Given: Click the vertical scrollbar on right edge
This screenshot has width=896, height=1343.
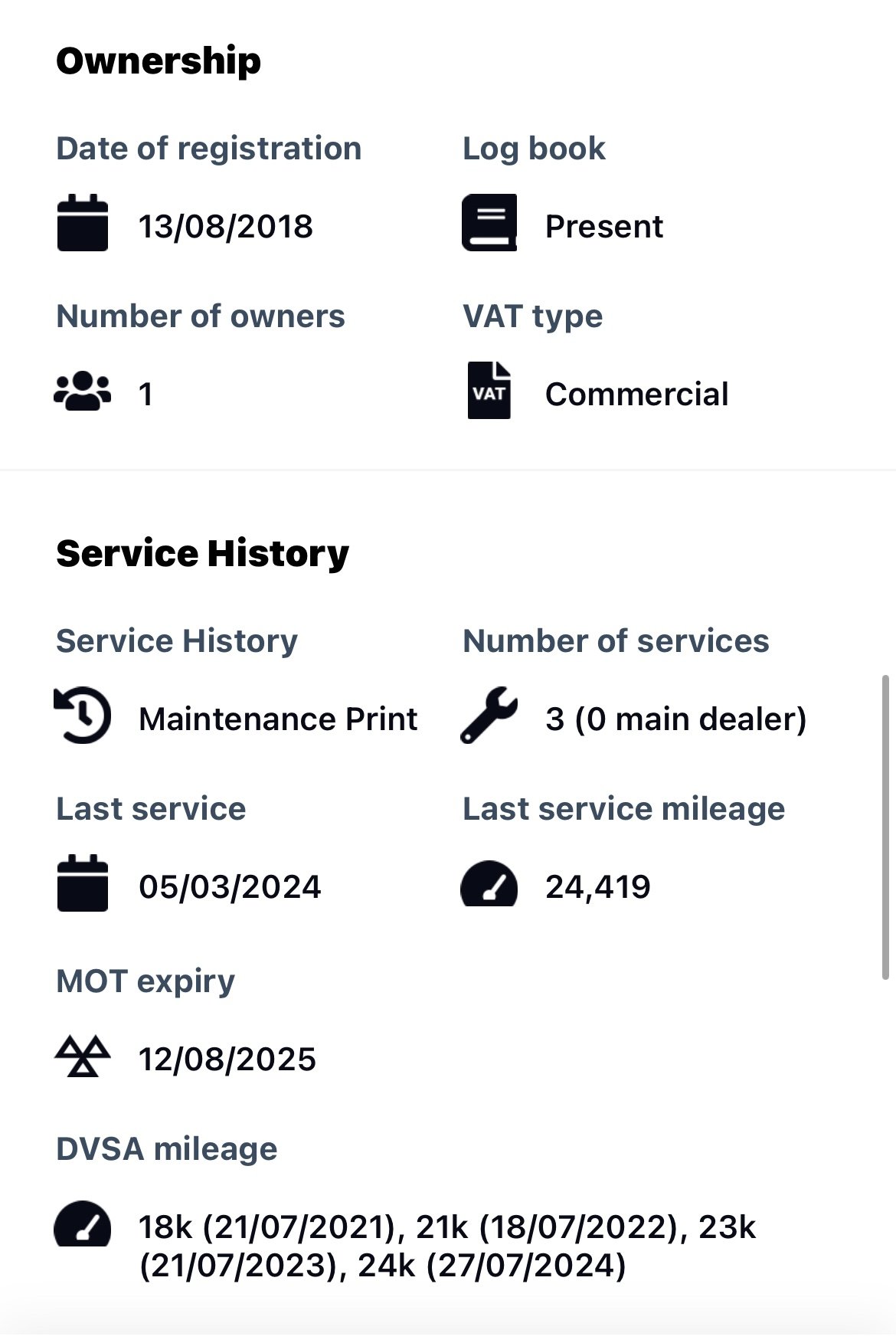Looking at the screenshot, I should pyautogui.click(x=886, y=827).
